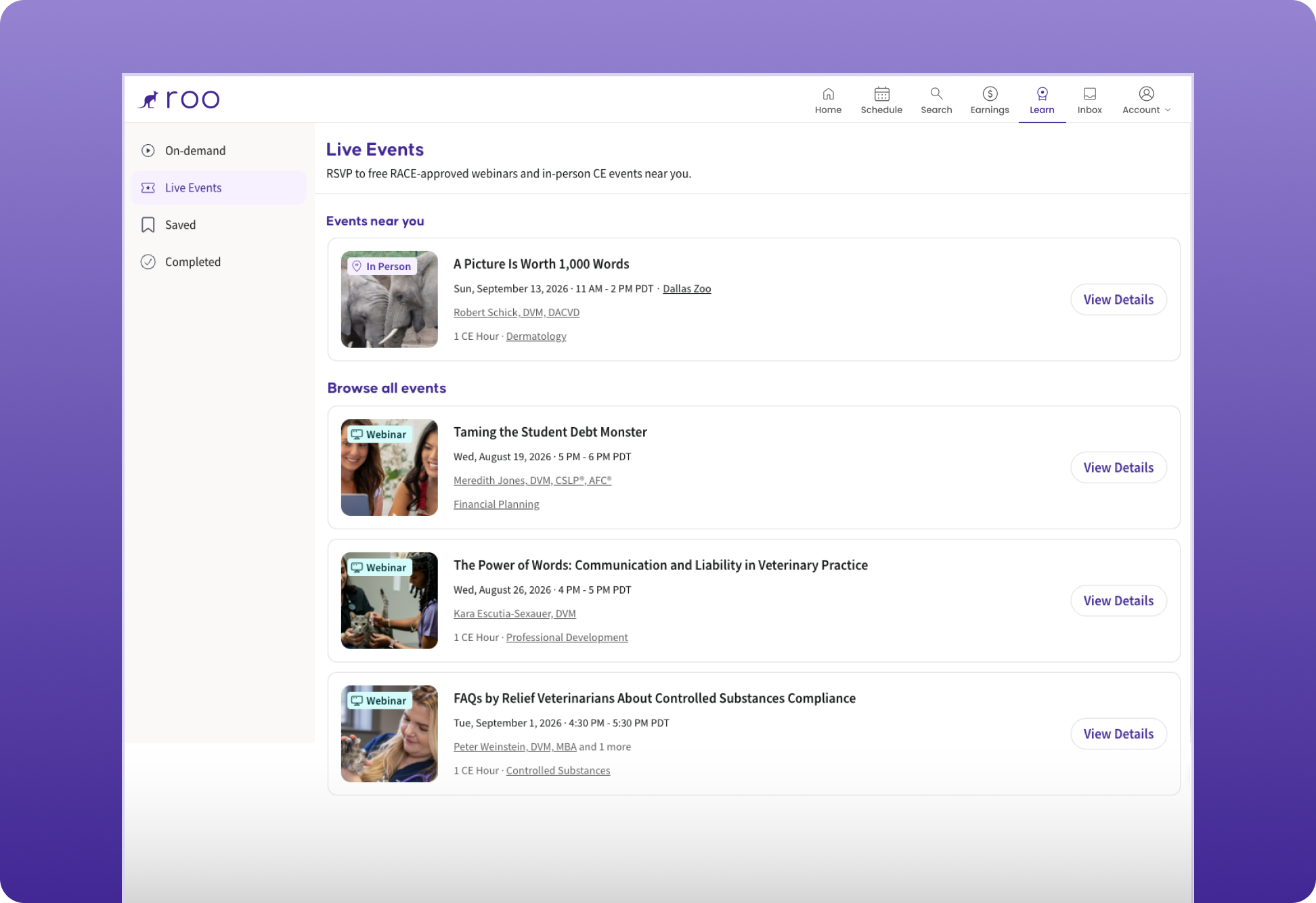This screenshot has height=903, width=1316.
Task: Click the Financial Planning topic link
Action: pos(496,504)
